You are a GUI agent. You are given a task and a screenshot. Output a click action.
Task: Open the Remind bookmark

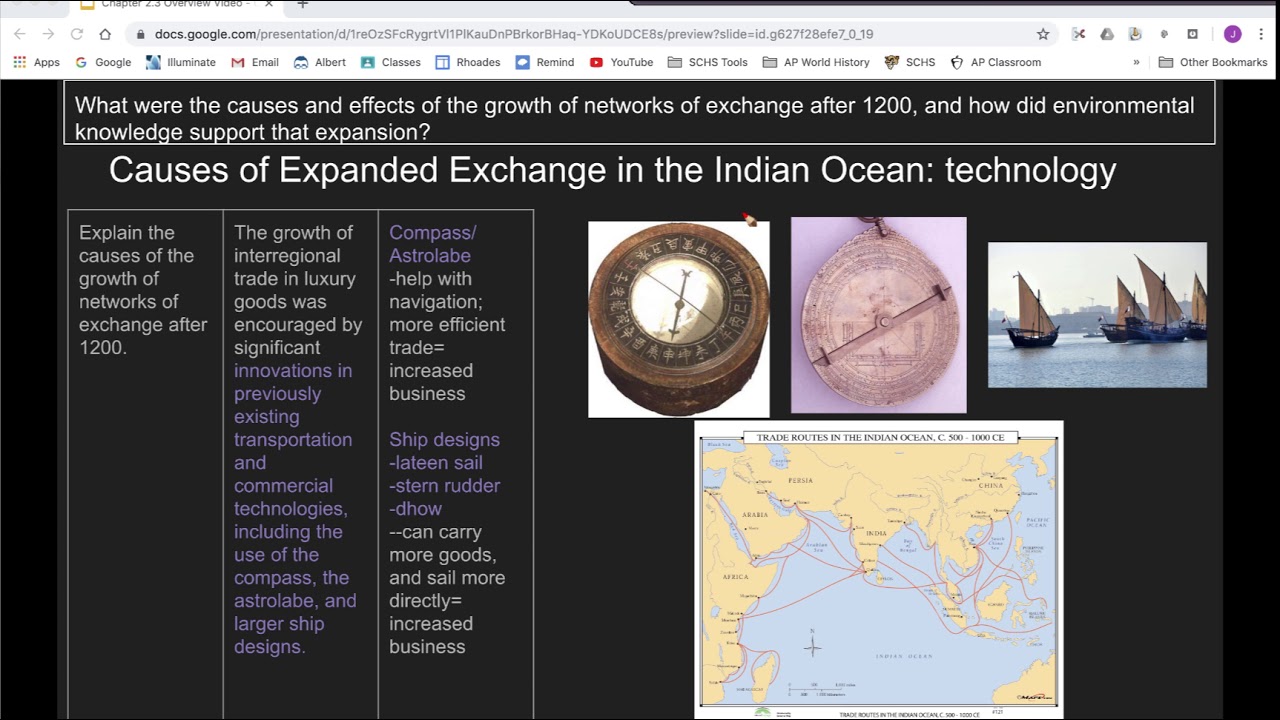(545, 62)
